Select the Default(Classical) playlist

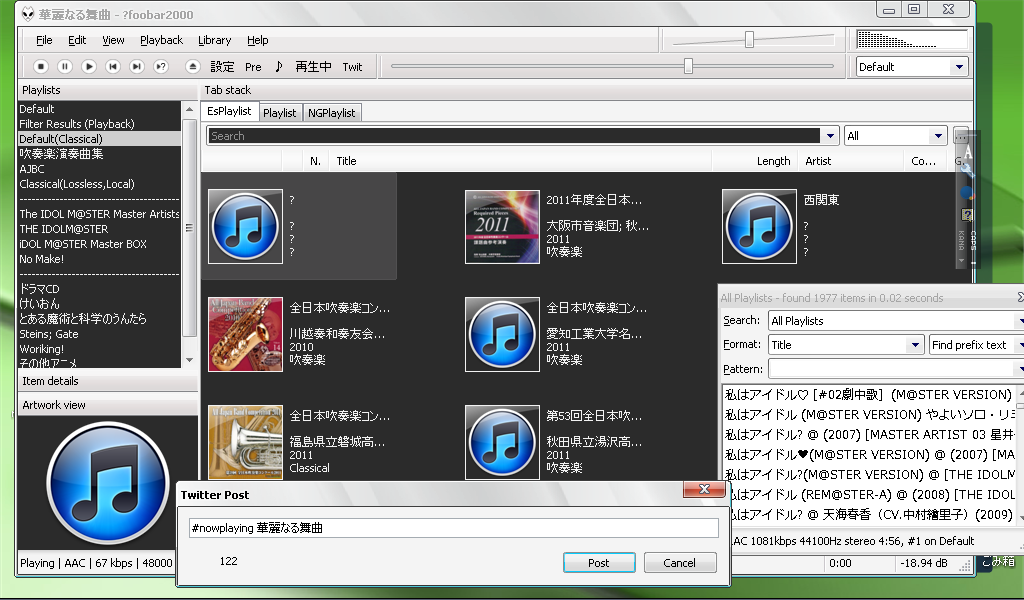click(99, 139)
